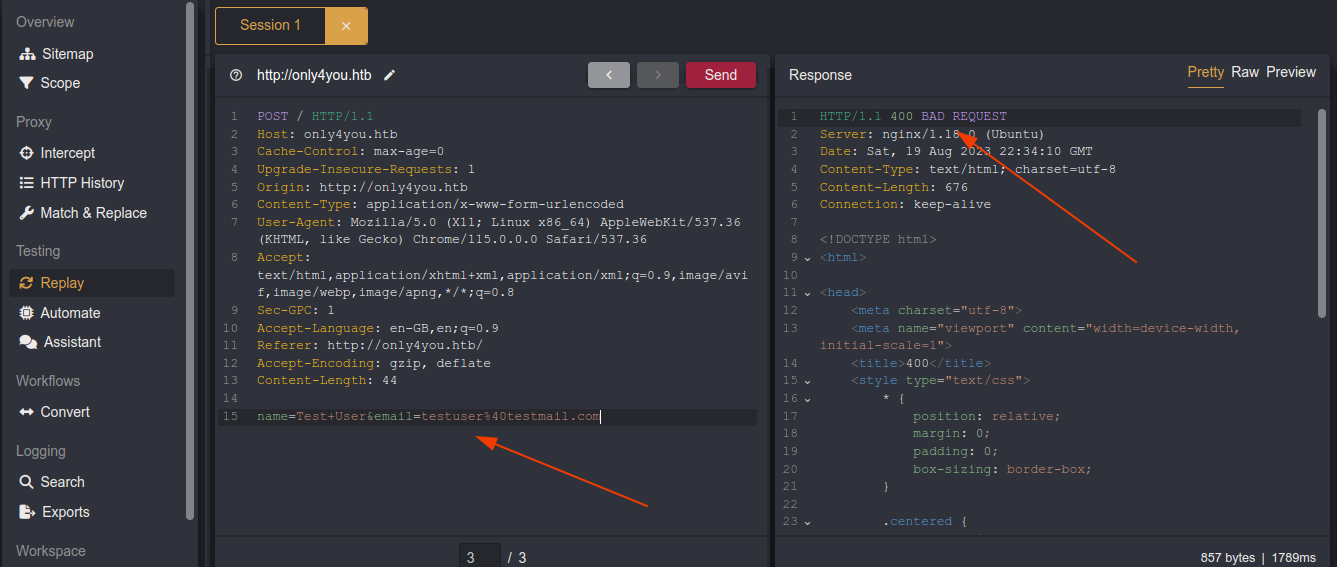Collapse the head tag fold arrow

807,293
